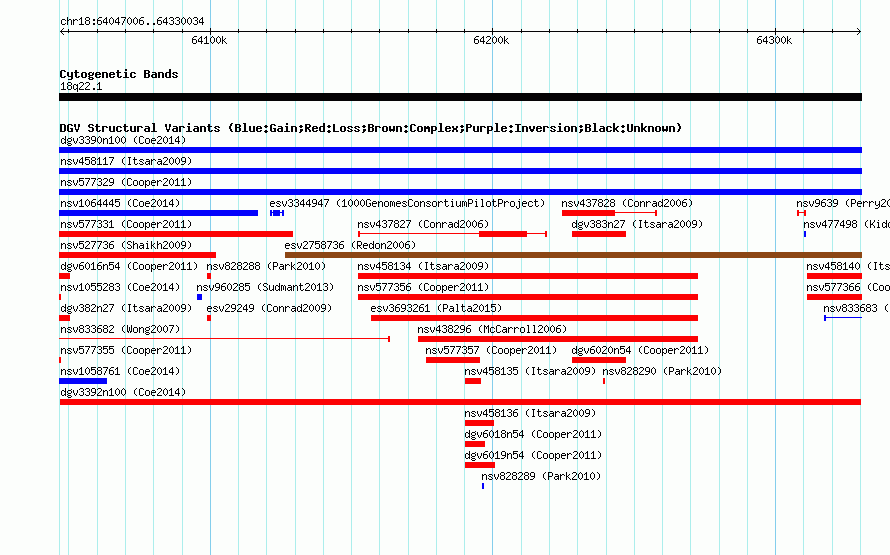Select the nsv833682 (Wong2007) thin red line
This screenshot has width=890, height=555.
224,339
